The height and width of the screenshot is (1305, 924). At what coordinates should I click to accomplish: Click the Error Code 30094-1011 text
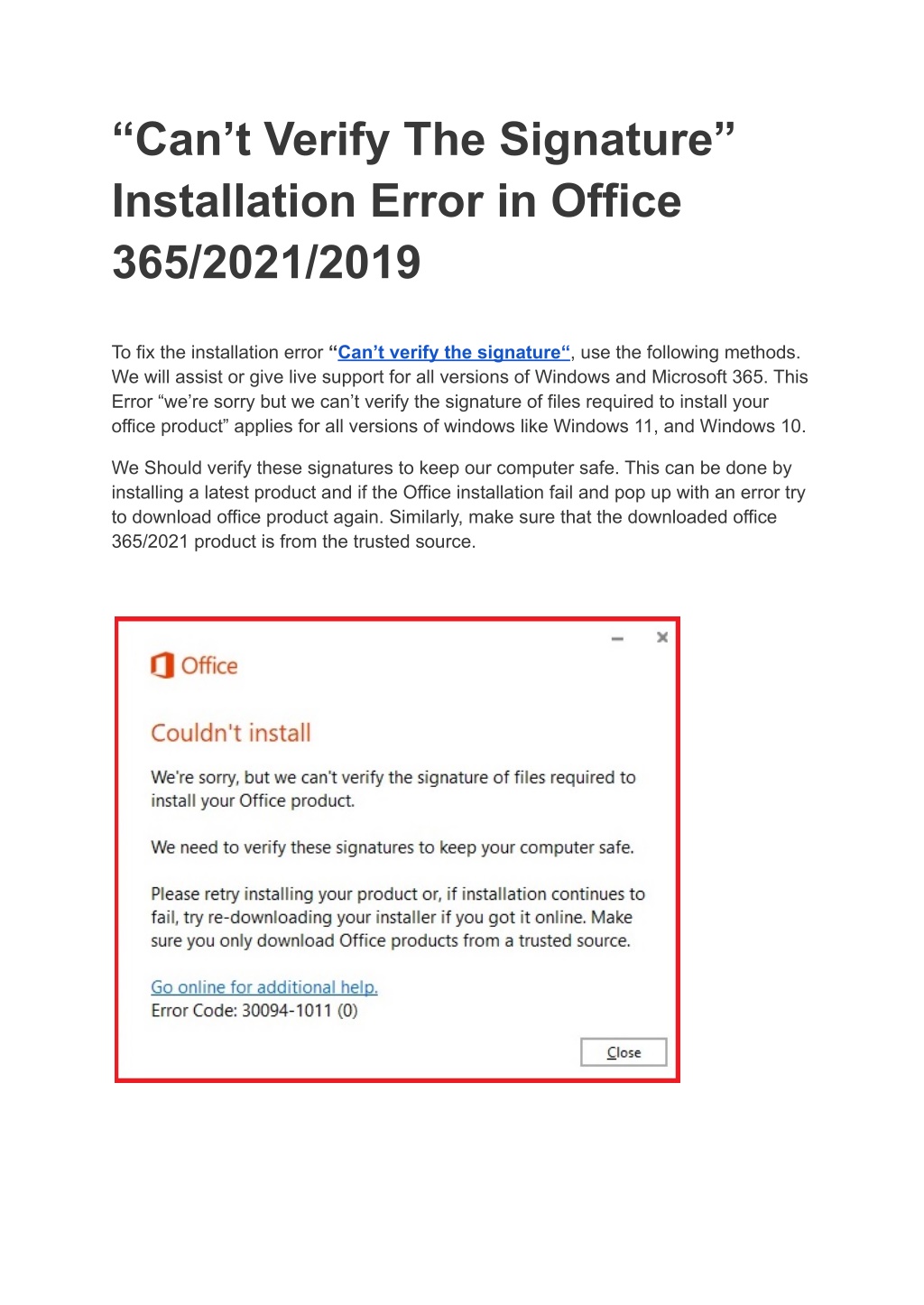click(254, 1011)
